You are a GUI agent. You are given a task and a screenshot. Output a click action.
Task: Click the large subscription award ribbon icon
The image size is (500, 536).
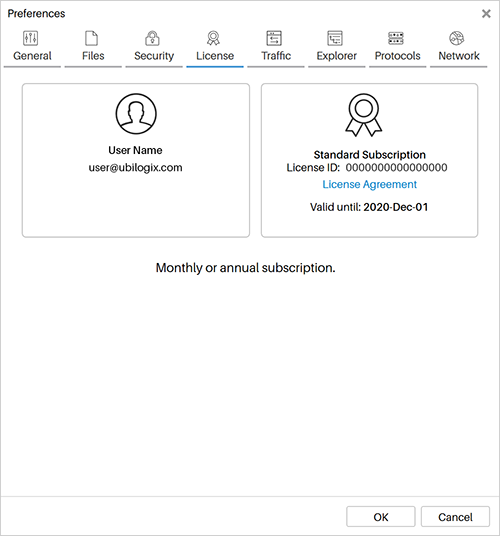[364, 115]
